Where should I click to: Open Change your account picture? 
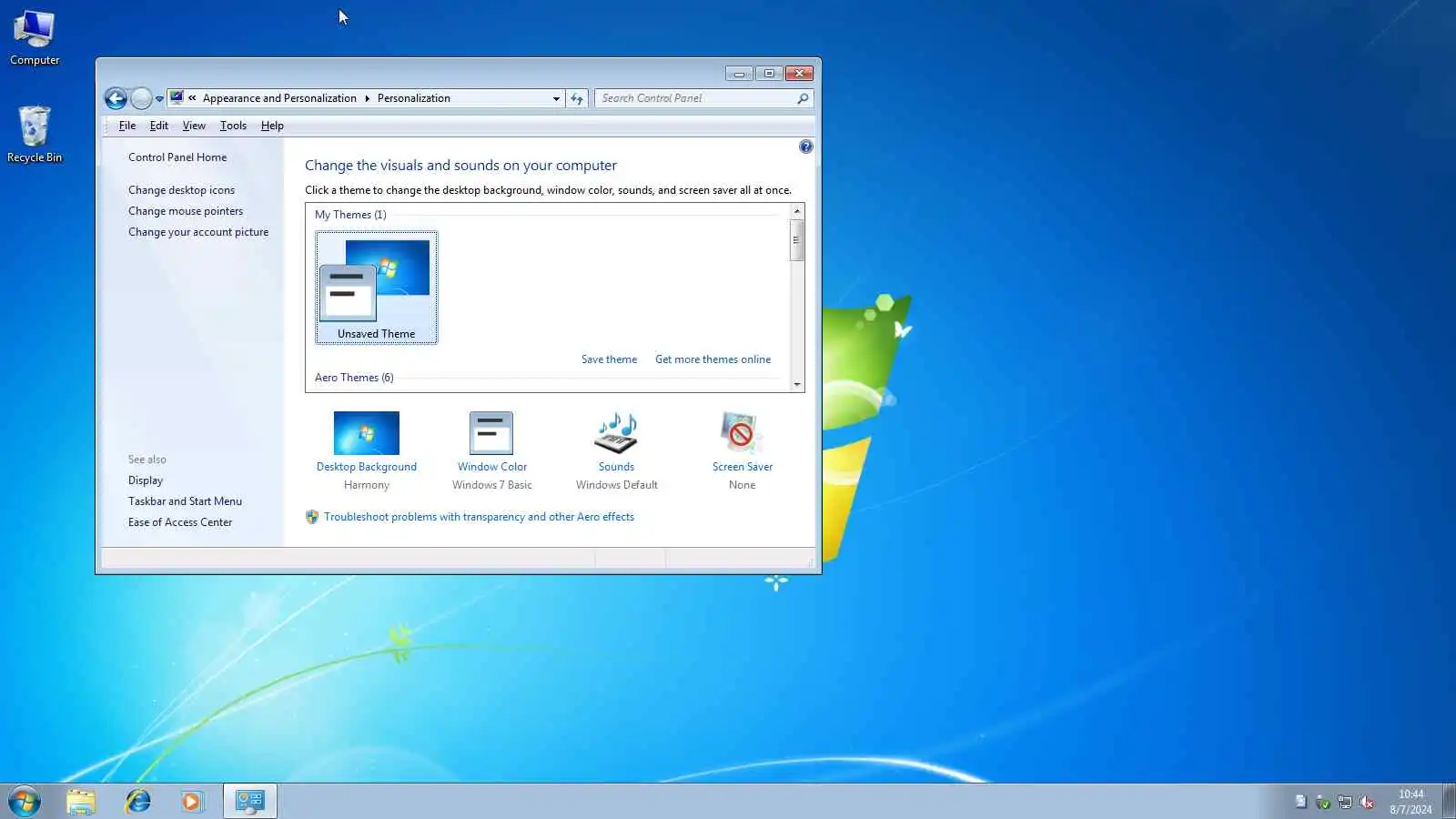click(198, 232)
